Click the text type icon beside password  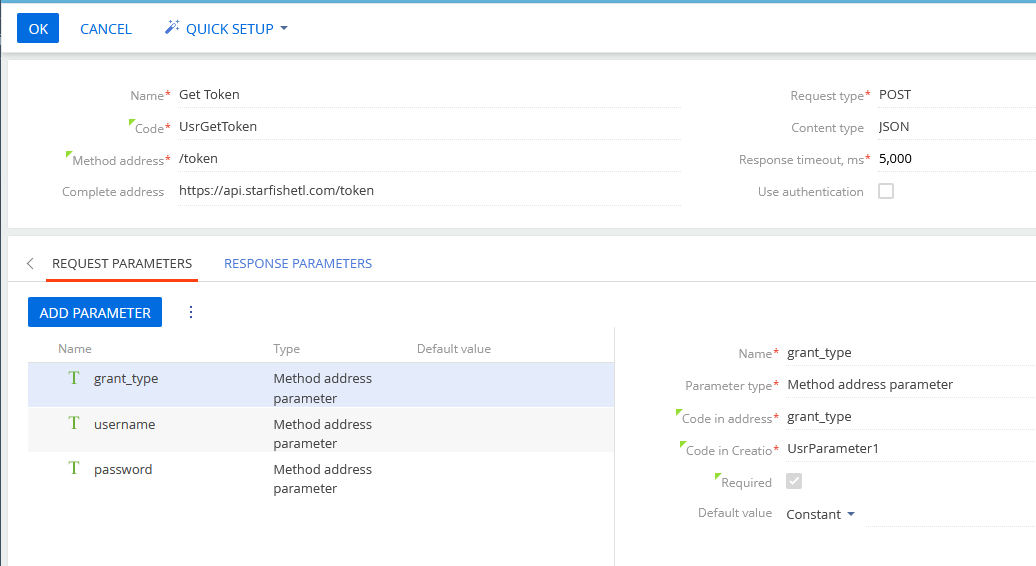coord(74,468)
